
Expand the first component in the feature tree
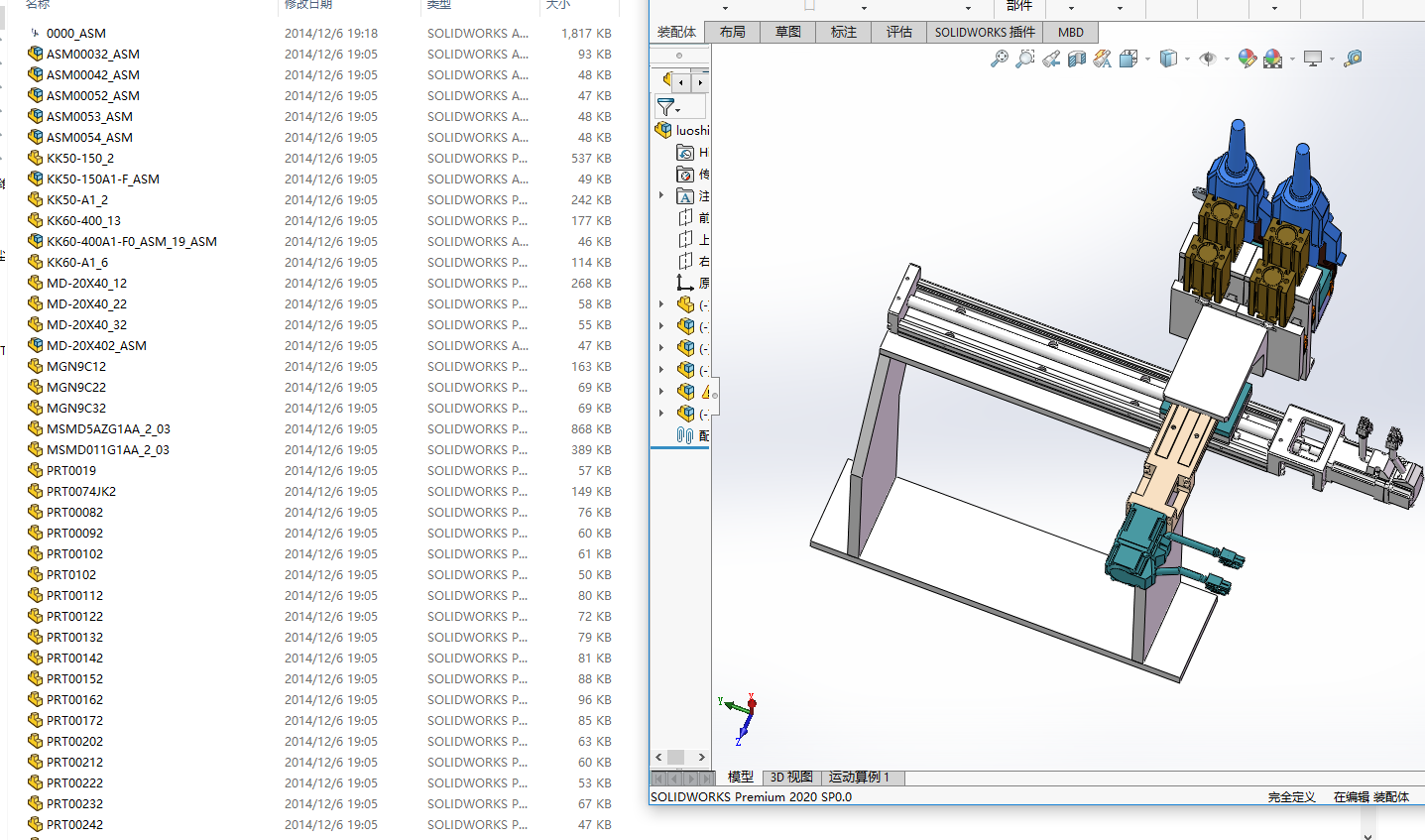click(661, 304)
